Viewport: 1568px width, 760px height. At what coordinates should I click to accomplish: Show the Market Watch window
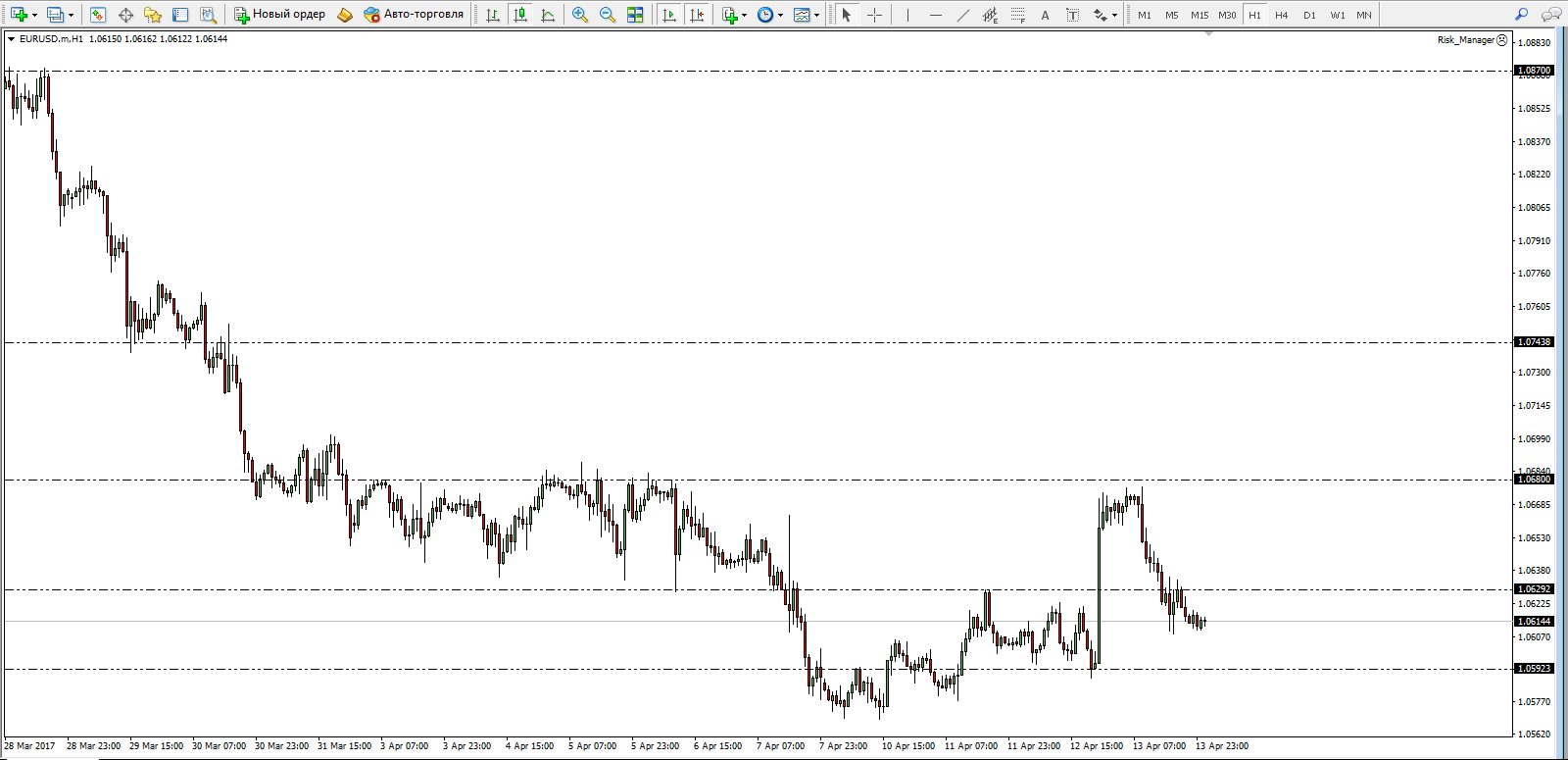coord(97,15)
